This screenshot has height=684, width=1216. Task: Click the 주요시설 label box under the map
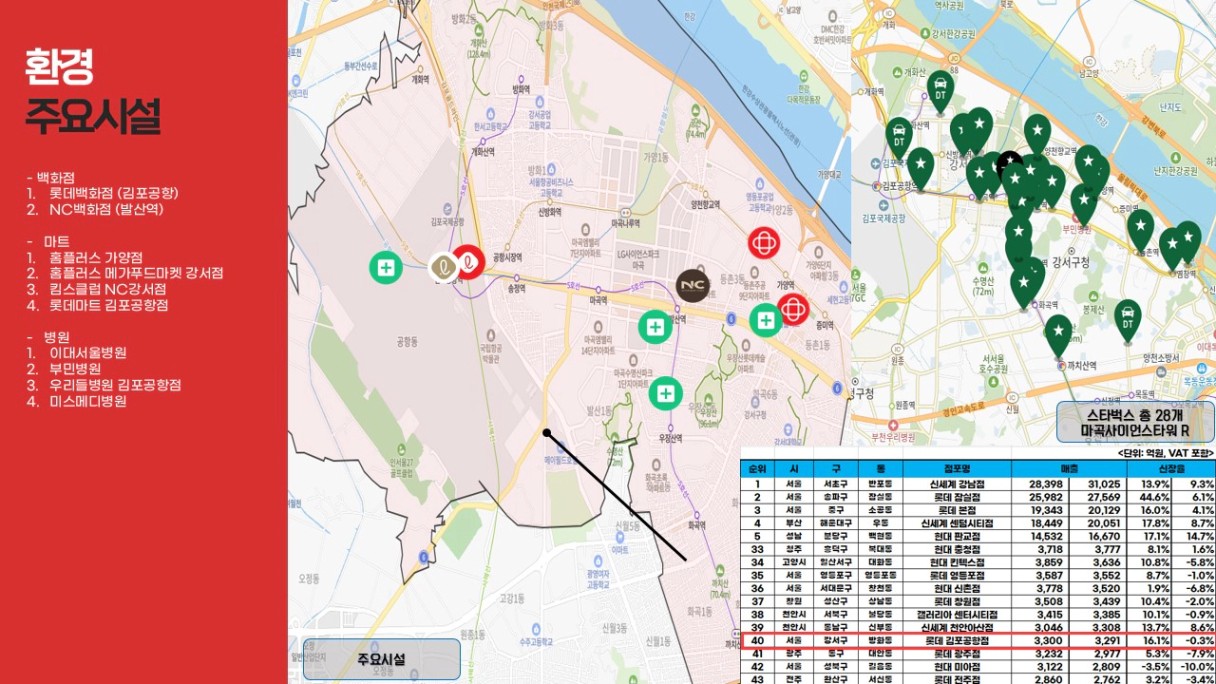(381, 659)
